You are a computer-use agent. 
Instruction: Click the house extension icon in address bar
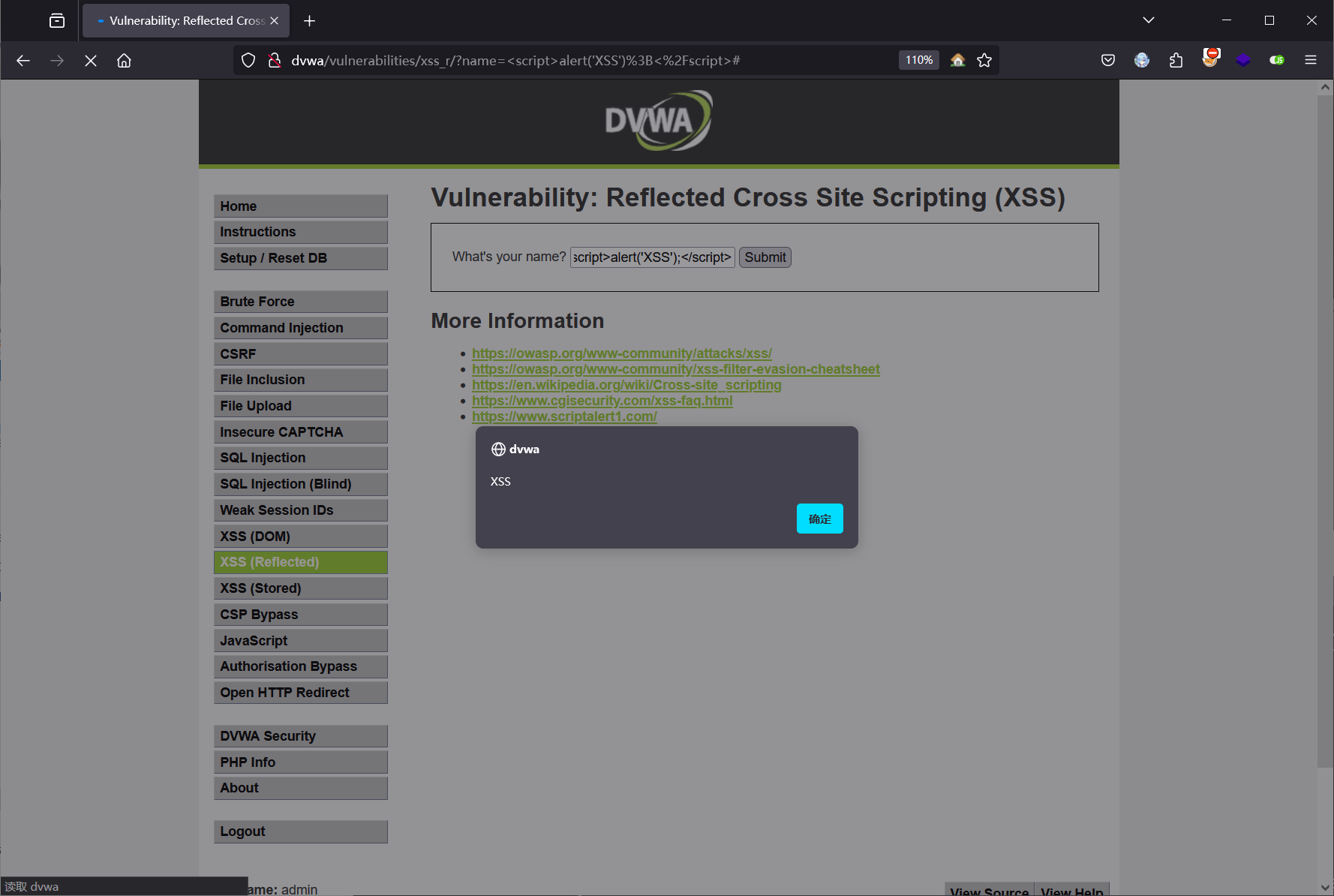[957, 60]
